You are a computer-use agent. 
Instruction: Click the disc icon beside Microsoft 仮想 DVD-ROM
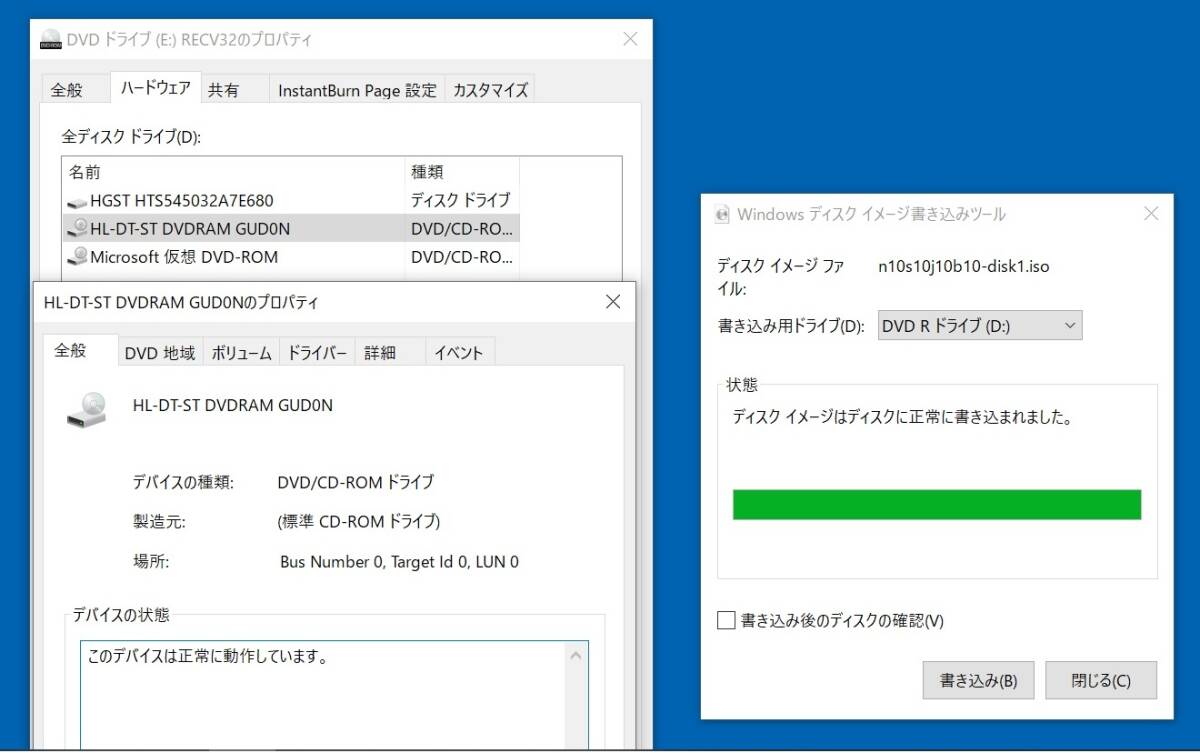point(78,257)
